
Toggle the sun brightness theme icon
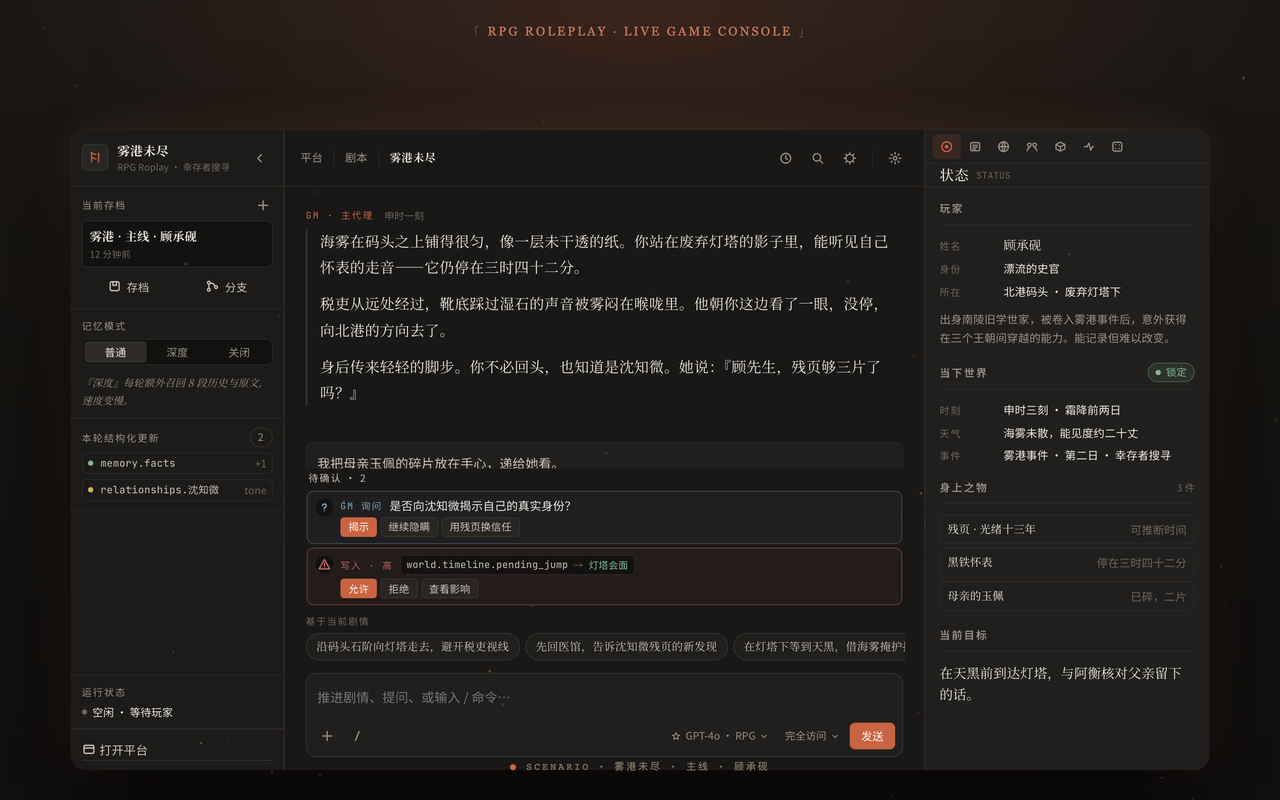(895, 158)
